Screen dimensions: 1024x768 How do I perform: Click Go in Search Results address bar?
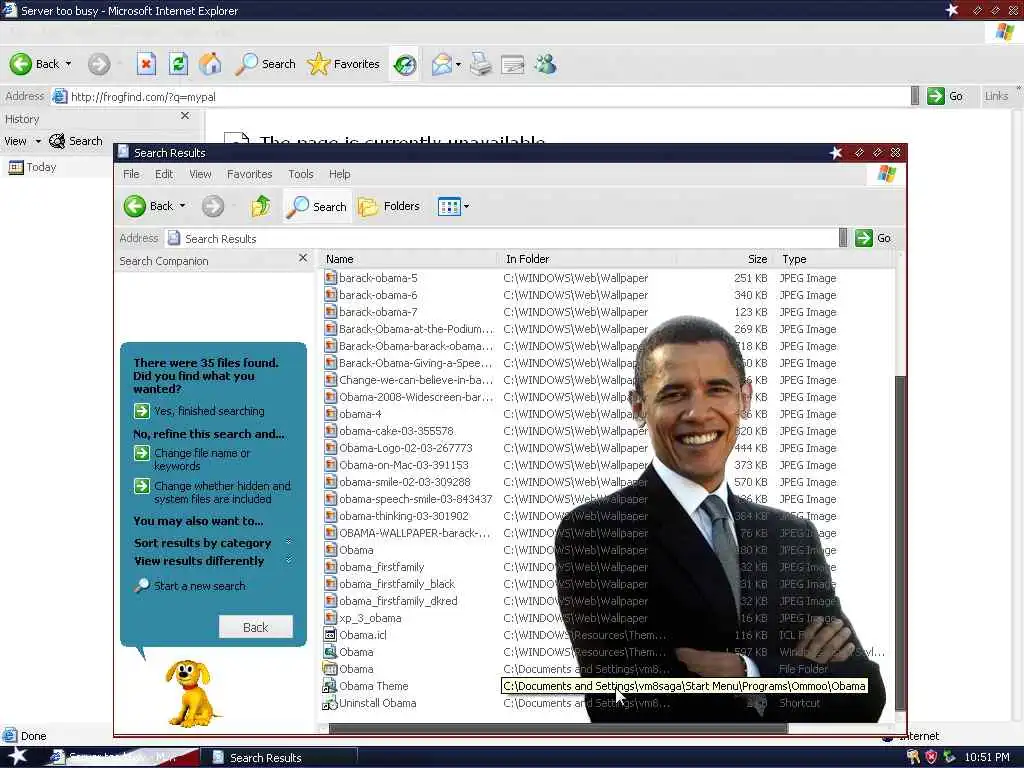pyautogui.click(x=873, y=238)
